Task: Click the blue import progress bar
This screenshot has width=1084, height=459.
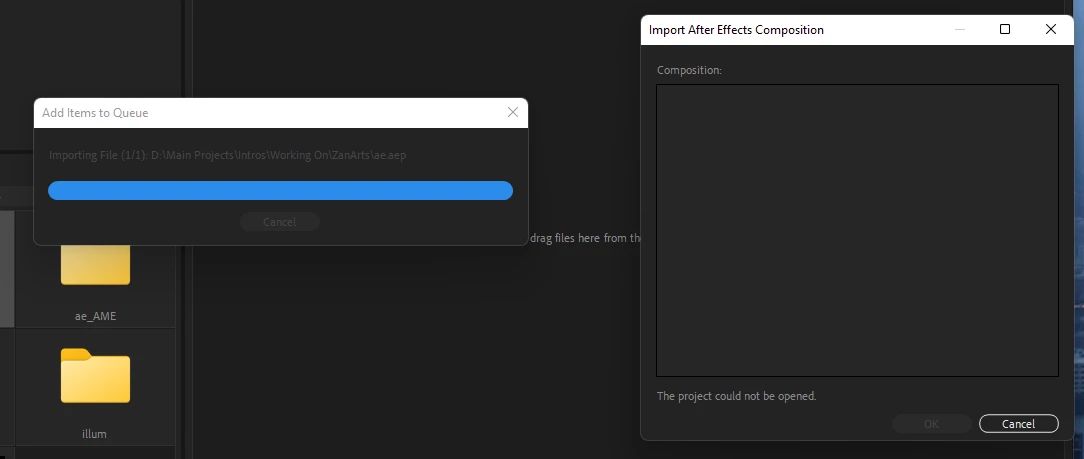Action: 280,190
